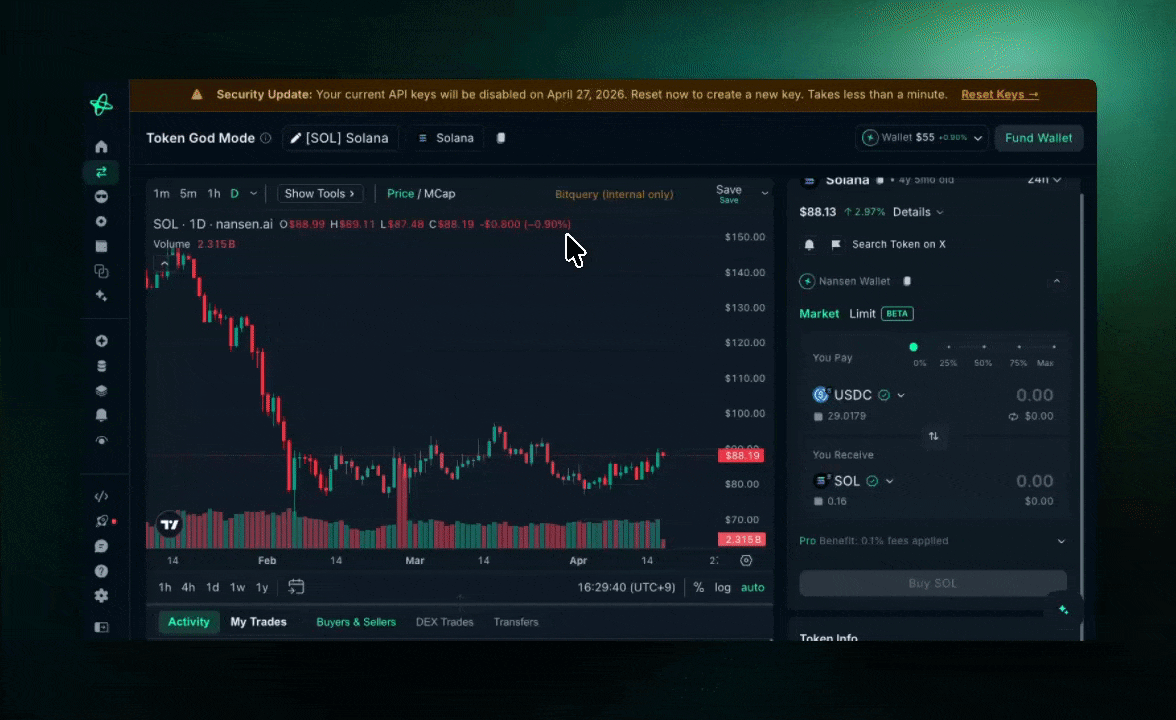This screenshot has width=1176, height=720.
Task: Select the swap arrows trade icon in sidebar
Action: 101,172
